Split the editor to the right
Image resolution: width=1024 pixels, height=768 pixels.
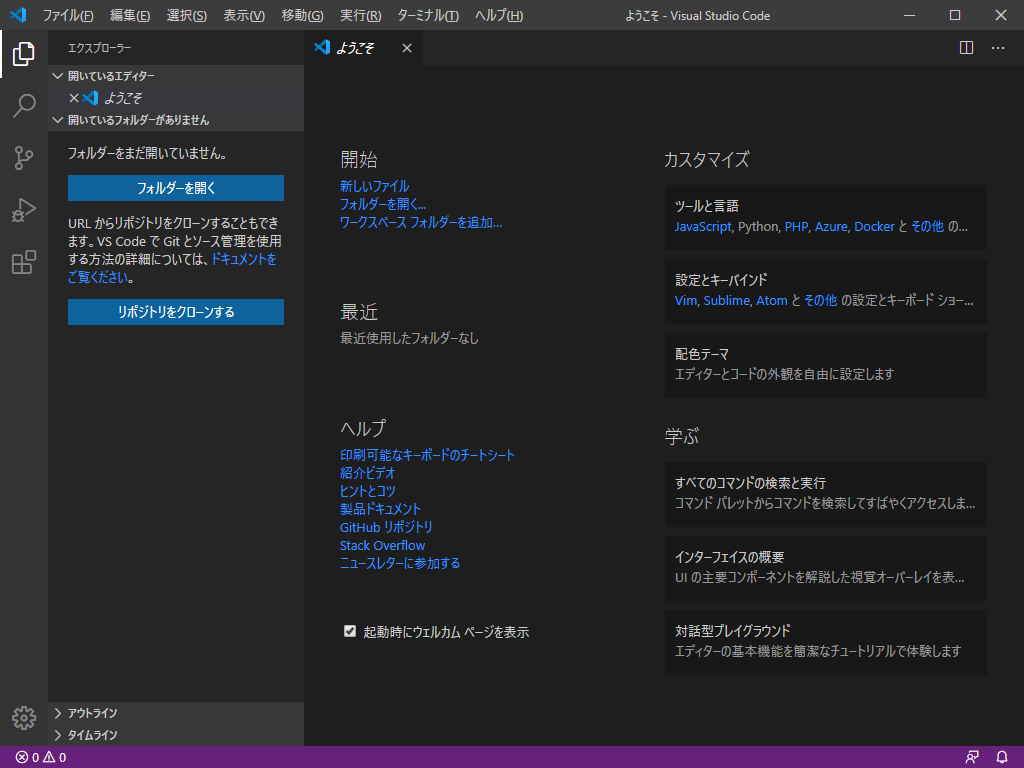[x=967, y=48]
